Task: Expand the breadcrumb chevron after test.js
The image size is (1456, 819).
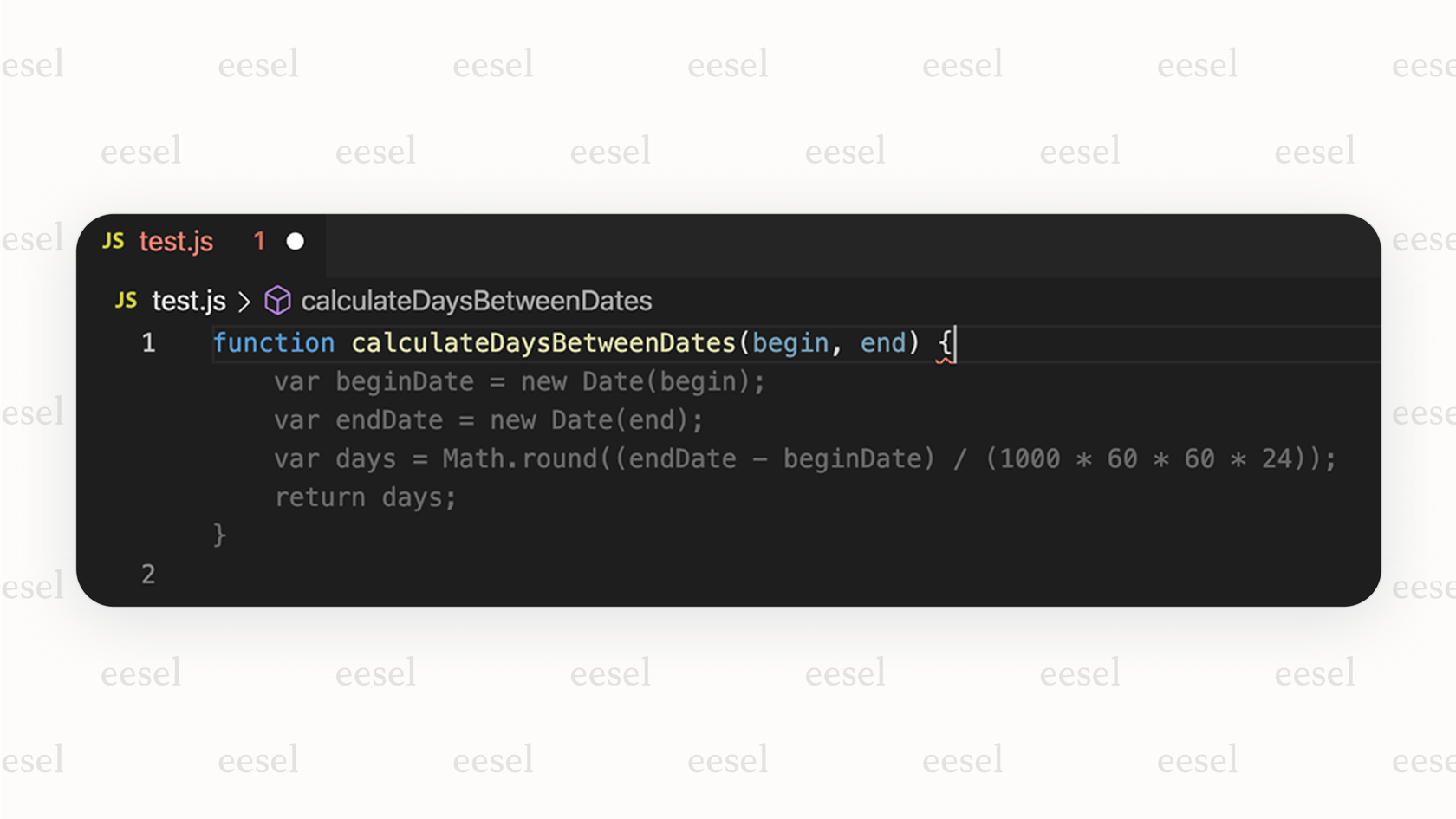Action: [x=244, y=301]
